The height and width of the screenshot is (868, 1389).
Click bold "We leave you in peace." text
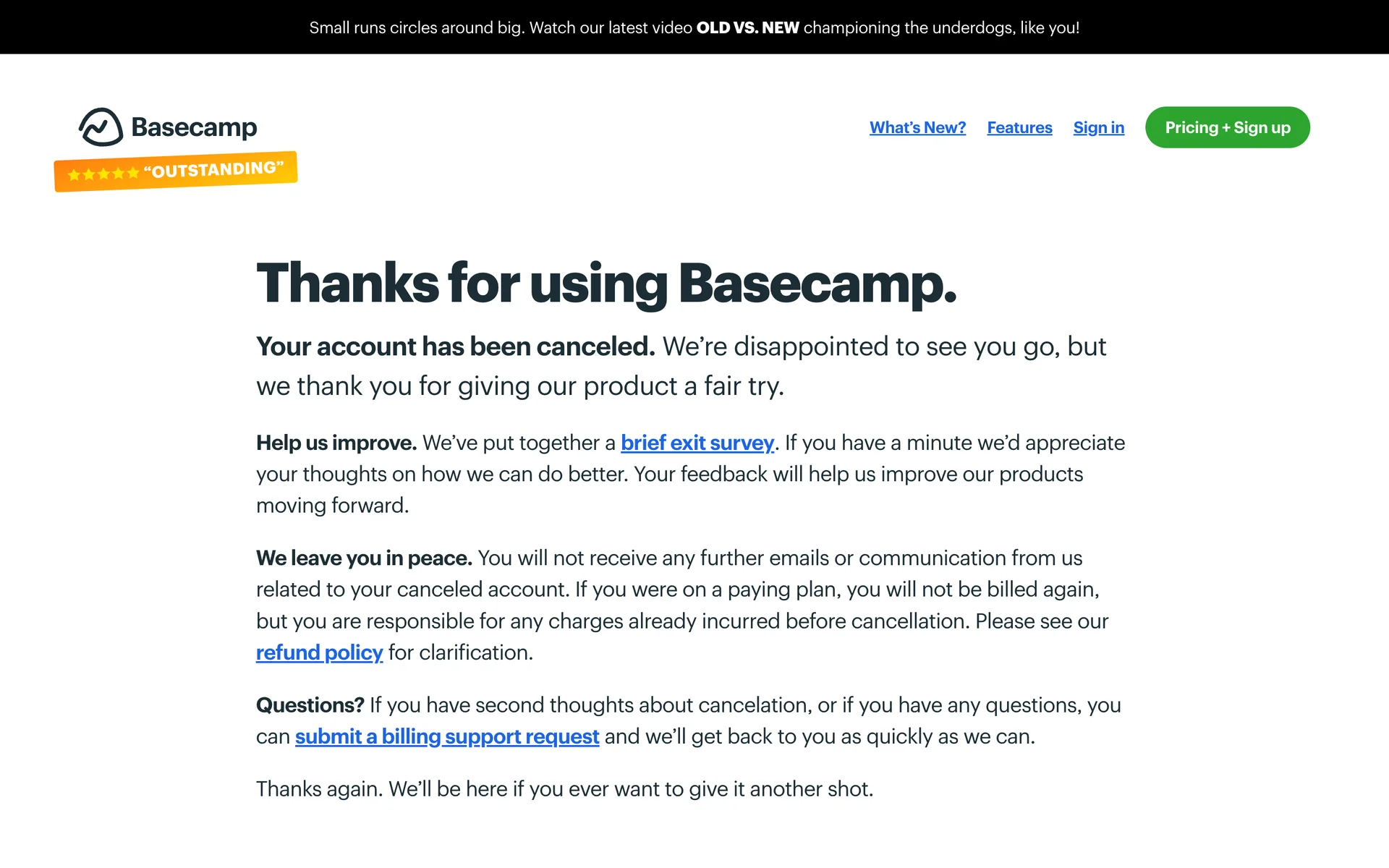coord(364,558)
